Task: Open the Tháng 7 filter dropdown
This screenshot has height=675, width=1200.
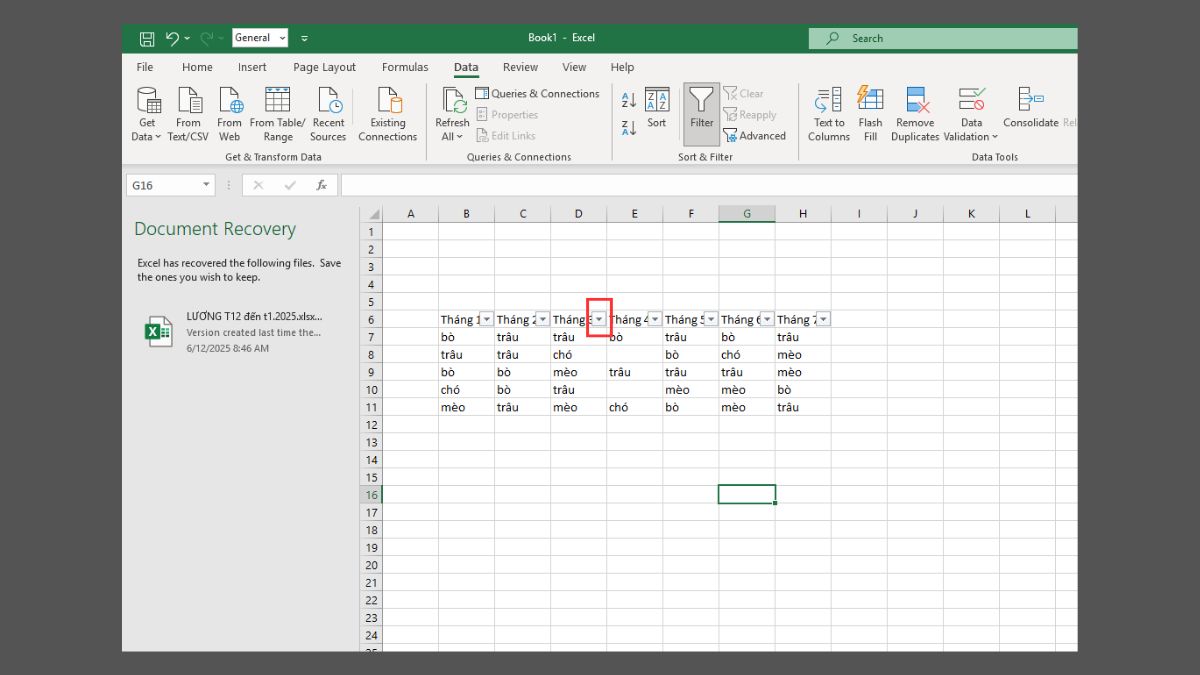Action: tap(822, 319)
